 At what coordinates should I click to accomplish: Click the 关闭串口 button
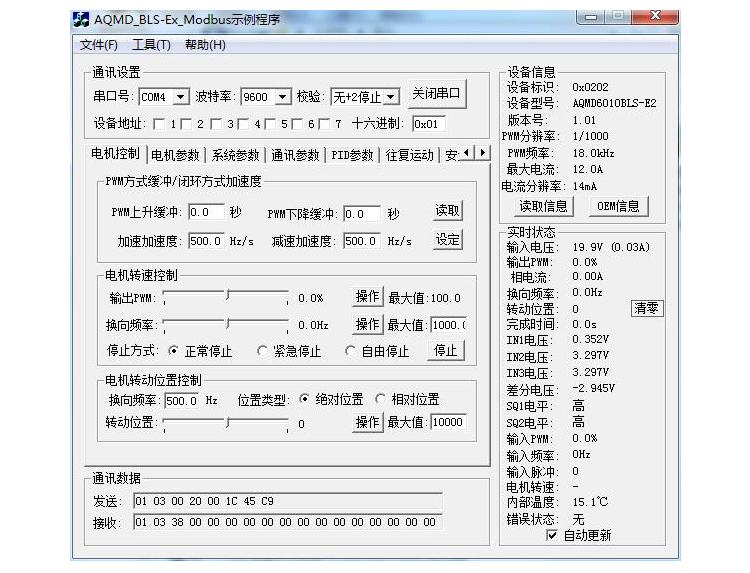point(437,94)
